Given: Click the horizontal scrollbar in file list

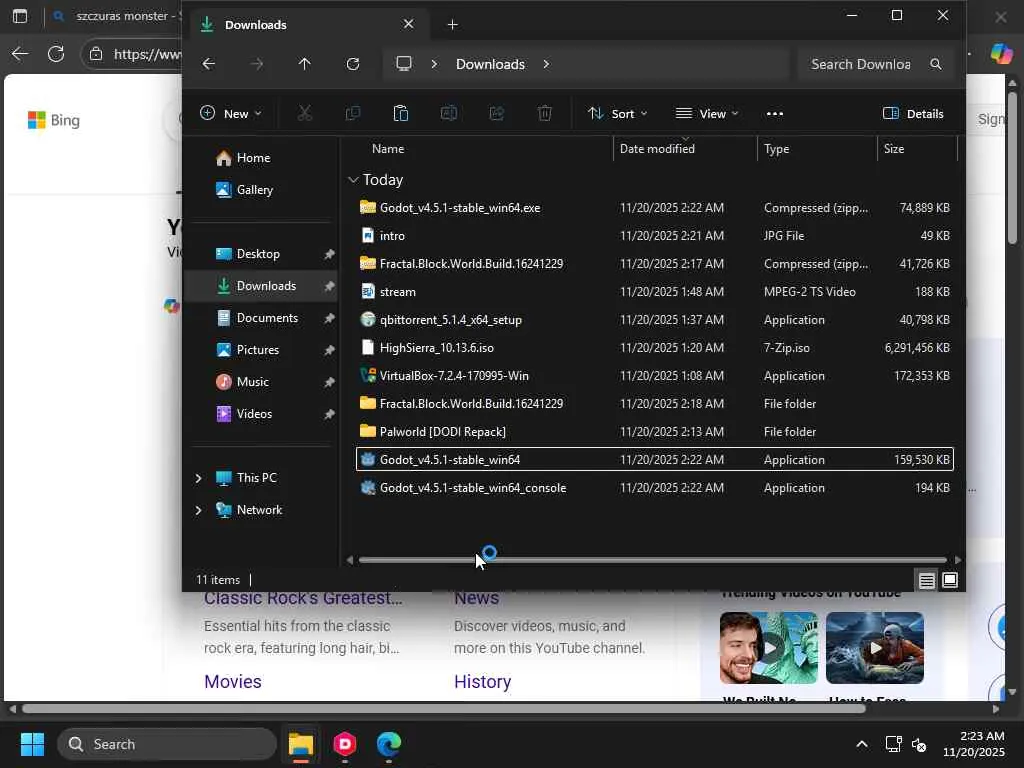Looking at the screenshot, I should pos(652,560).
